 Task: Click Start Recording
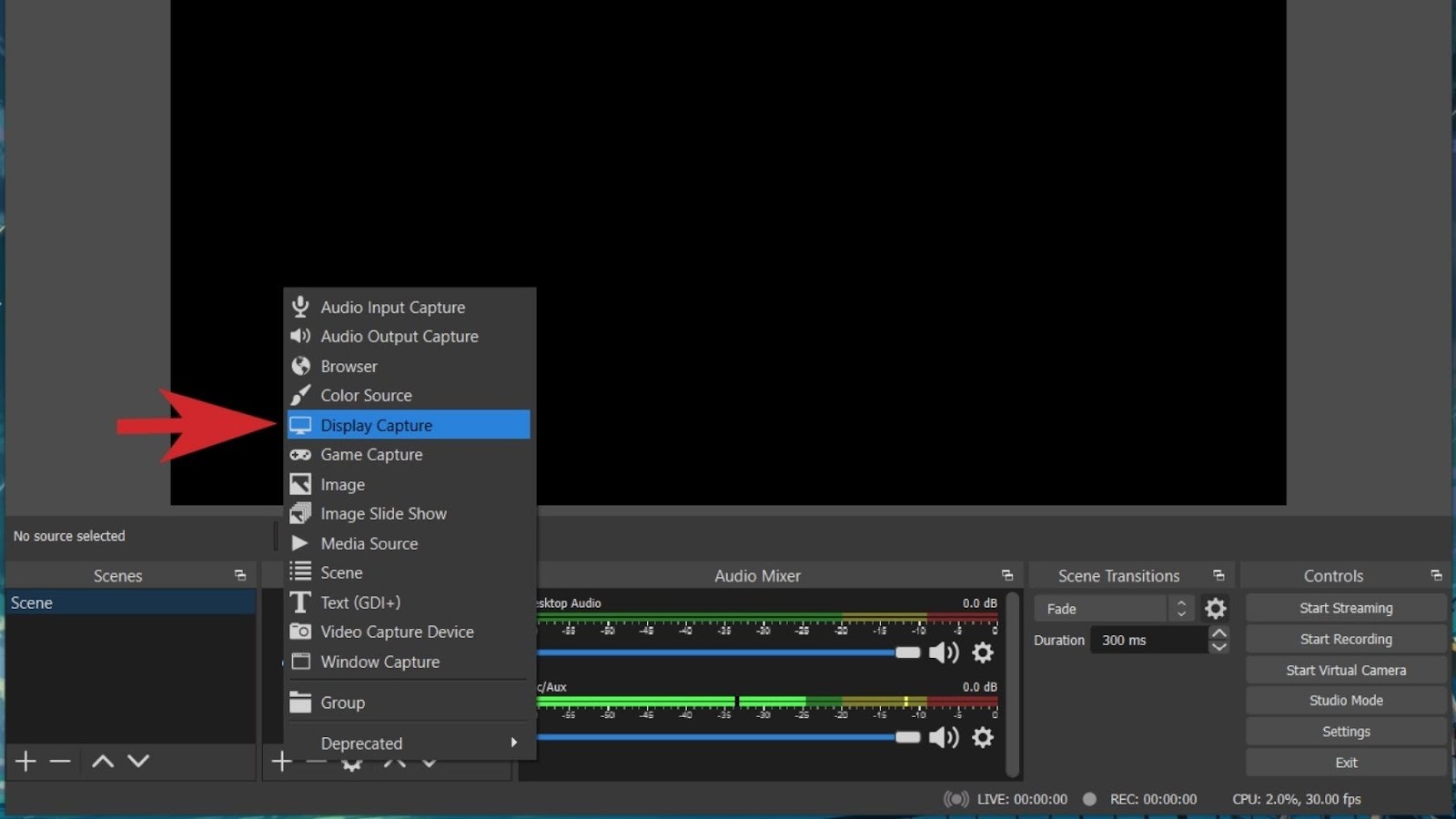tap(1346, 639)
